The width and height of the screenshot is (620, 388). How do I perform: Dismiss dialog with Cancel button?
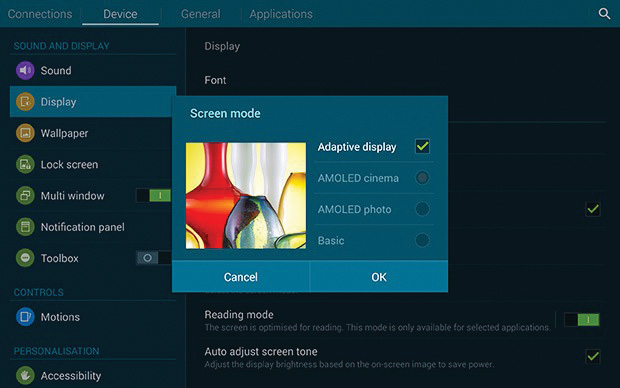241,277
